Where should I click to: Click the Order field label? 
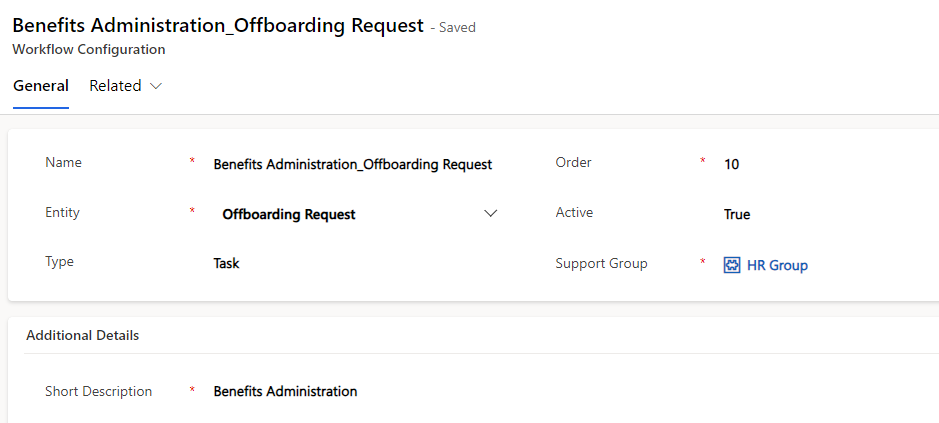[x=574, y=163]
